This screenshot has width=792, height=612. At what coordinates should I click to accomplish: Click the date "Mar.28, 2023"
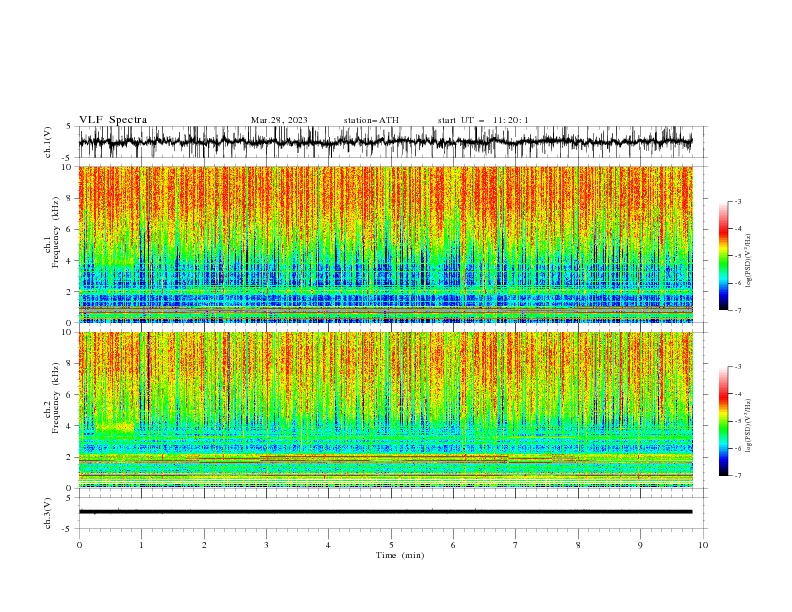[279, 120]
